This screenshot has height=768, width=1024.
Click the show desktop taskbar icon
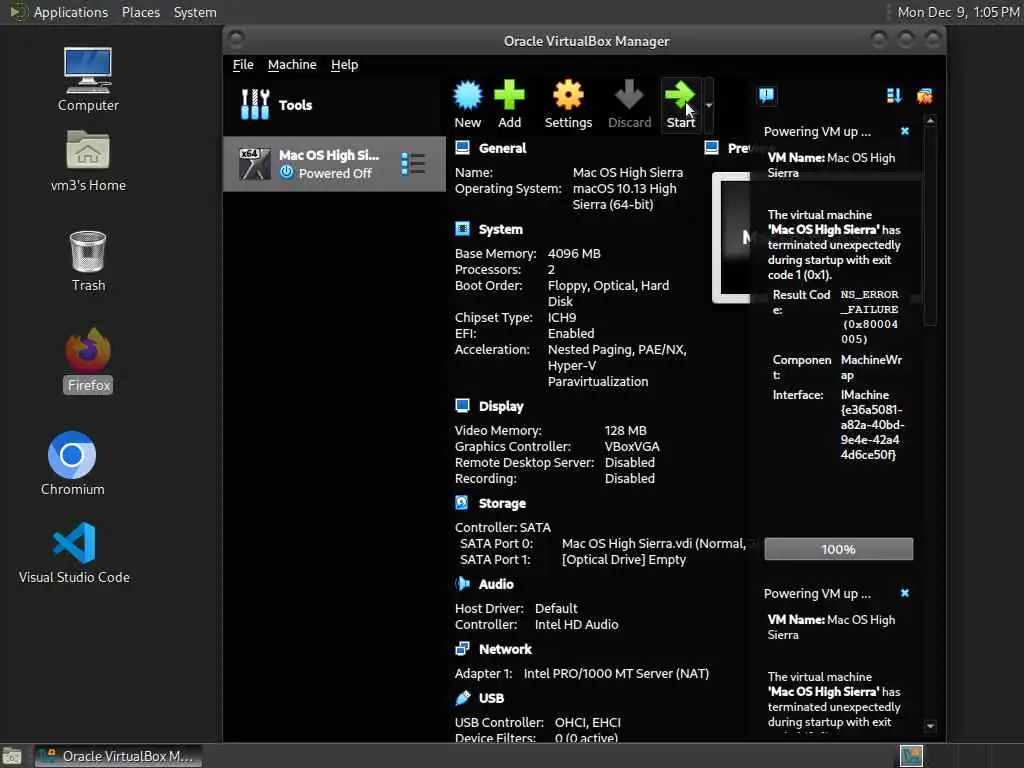pos(12,756)
